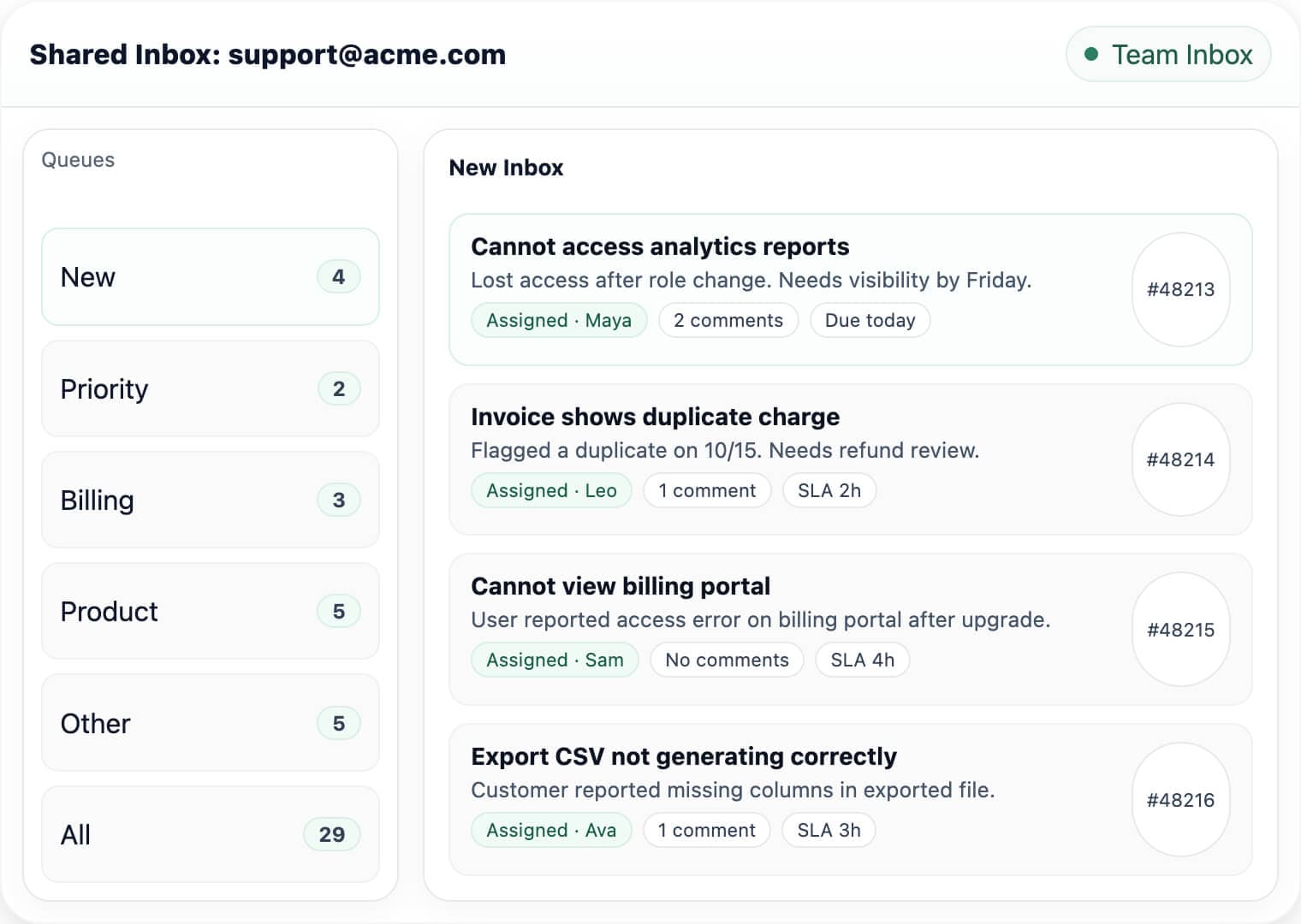
Task: Open ticket number #48213
Action: 1180,290
